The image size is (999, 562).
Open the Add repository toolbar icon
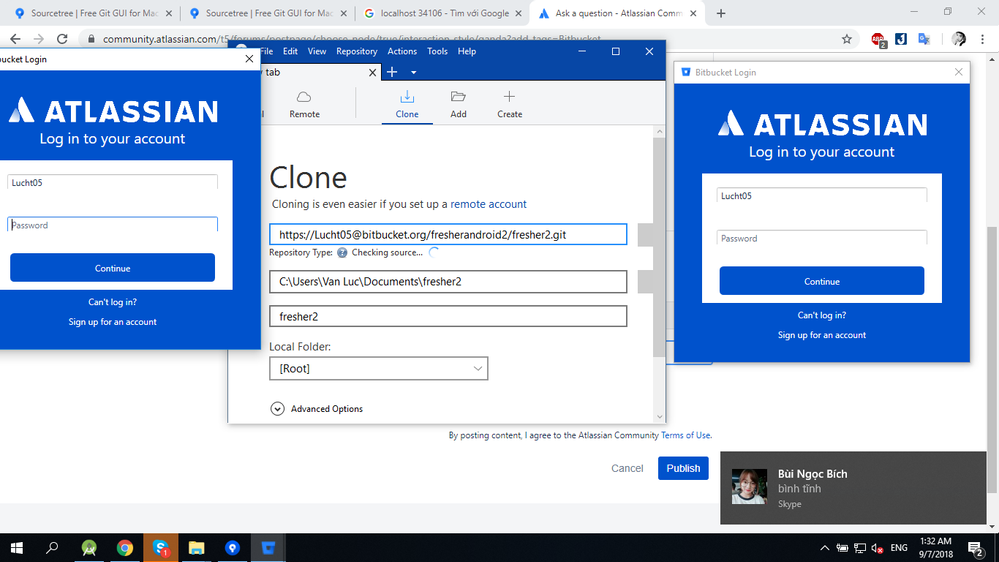pos(458,104)
